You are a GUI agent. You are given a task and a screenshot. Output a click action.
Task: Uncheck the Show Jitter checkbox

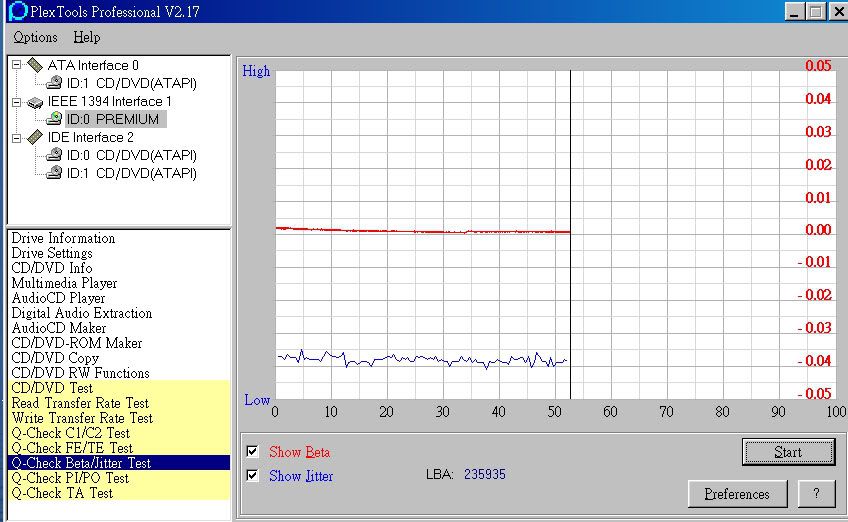(x=253, y=475)
